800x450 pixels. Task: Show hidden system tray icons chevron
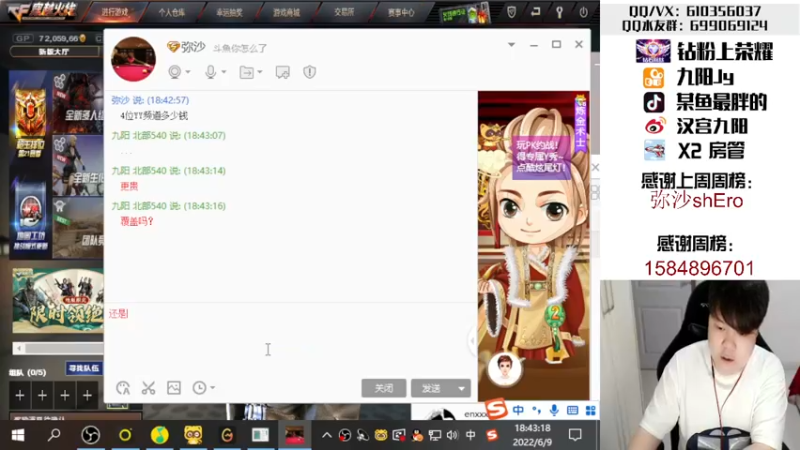click(x=327, y=435)
